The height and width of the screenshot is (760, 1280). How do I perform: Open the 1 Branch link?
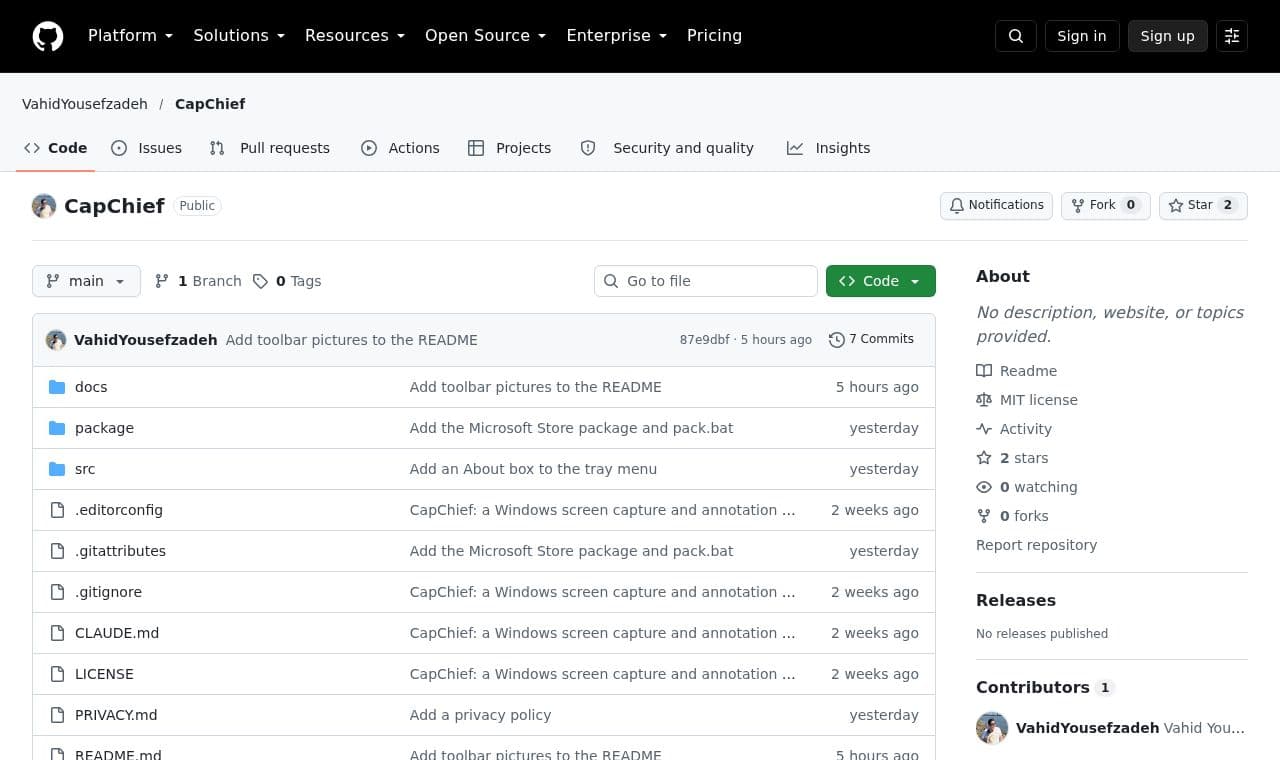[198, 281]
